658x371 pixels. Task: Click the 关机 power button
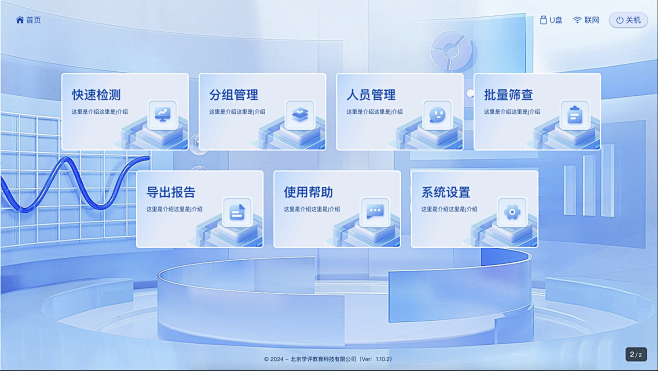click(x=628, y=20)
